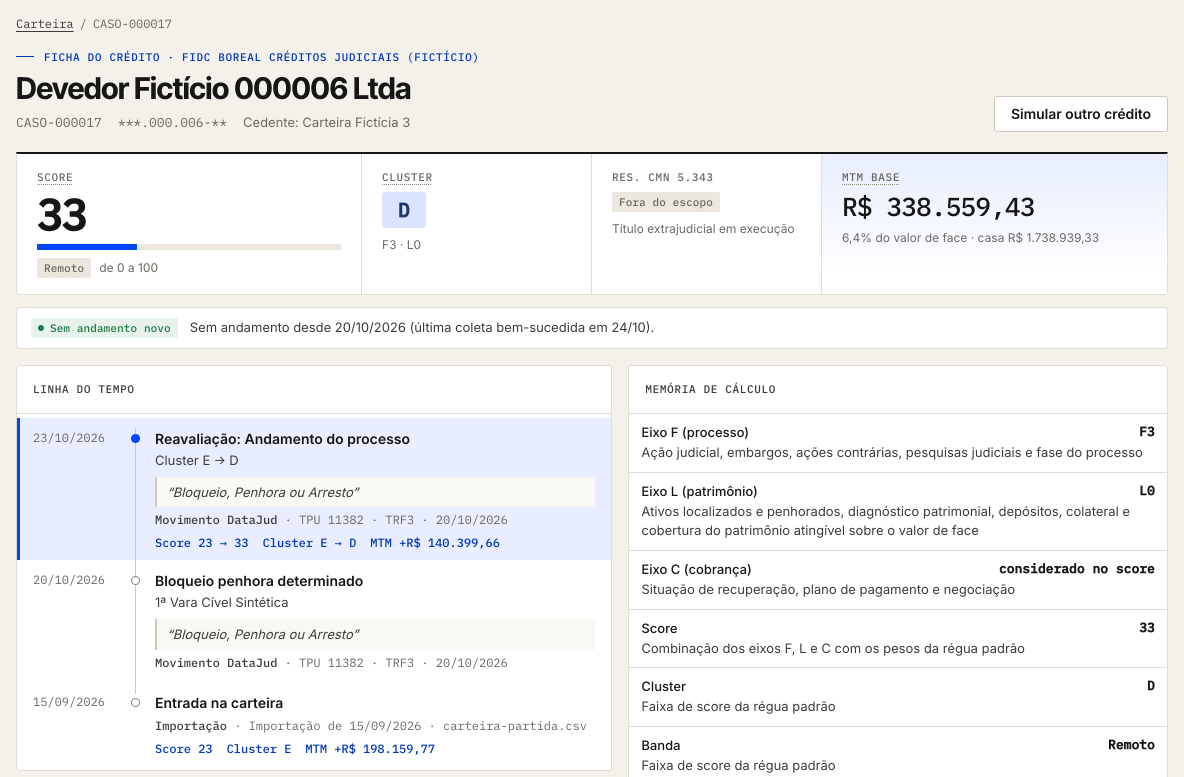The height and width of the screenshot is (777, 1184).
Task: Select the Eixo C (cobrança) row
Action: point(898,580)
